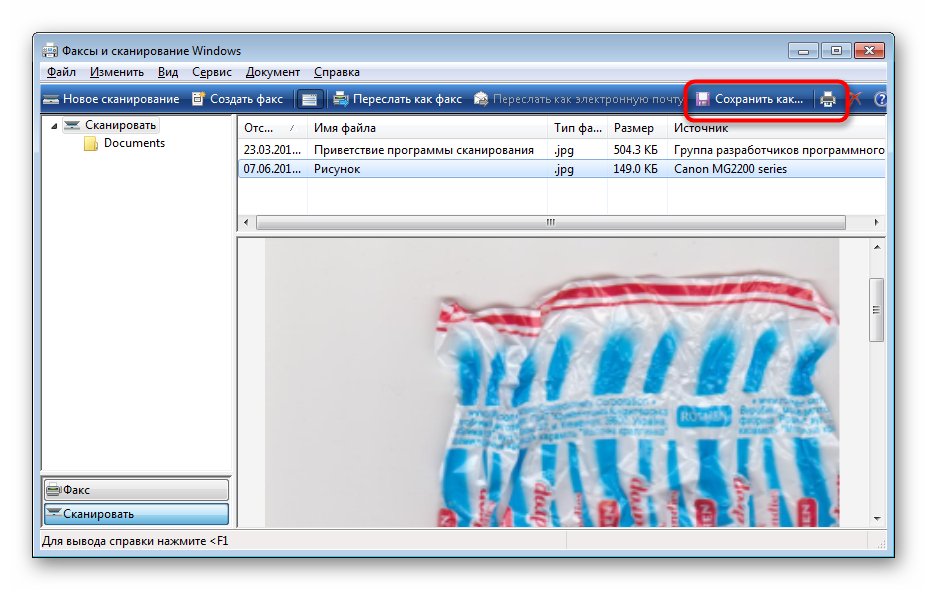Screen dimensions: 927x590
Task: Open help via question mark icon
Action: coord(880,99)
